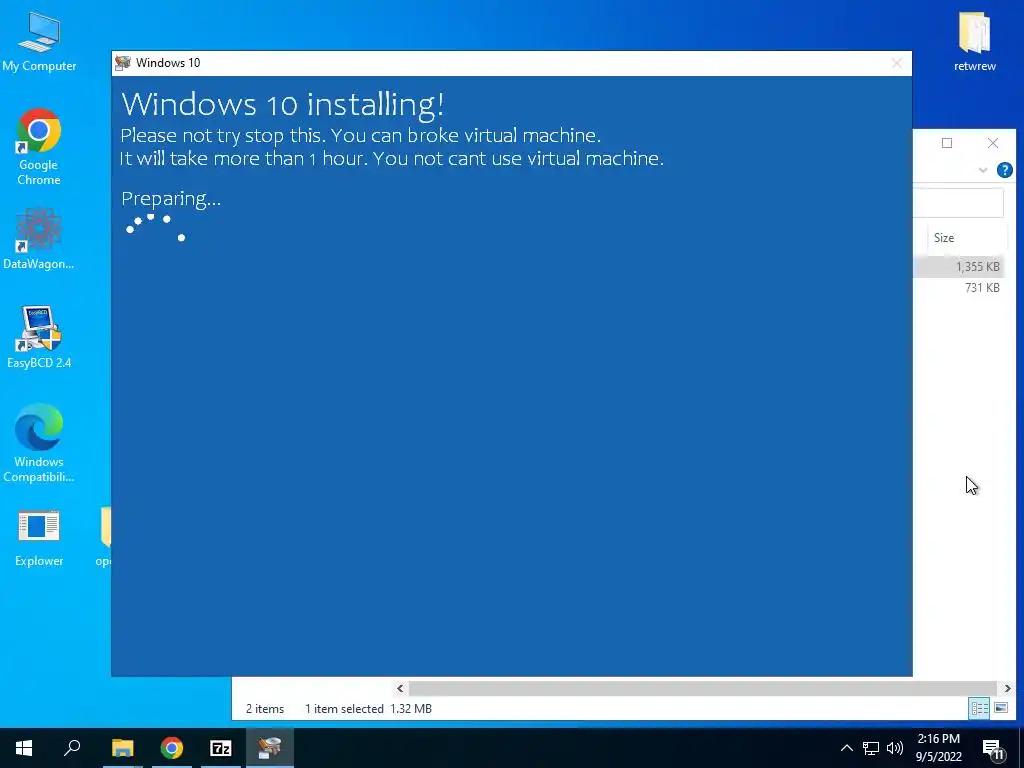
Task: Switch Explorer to large icons view
Action: 1000,708
